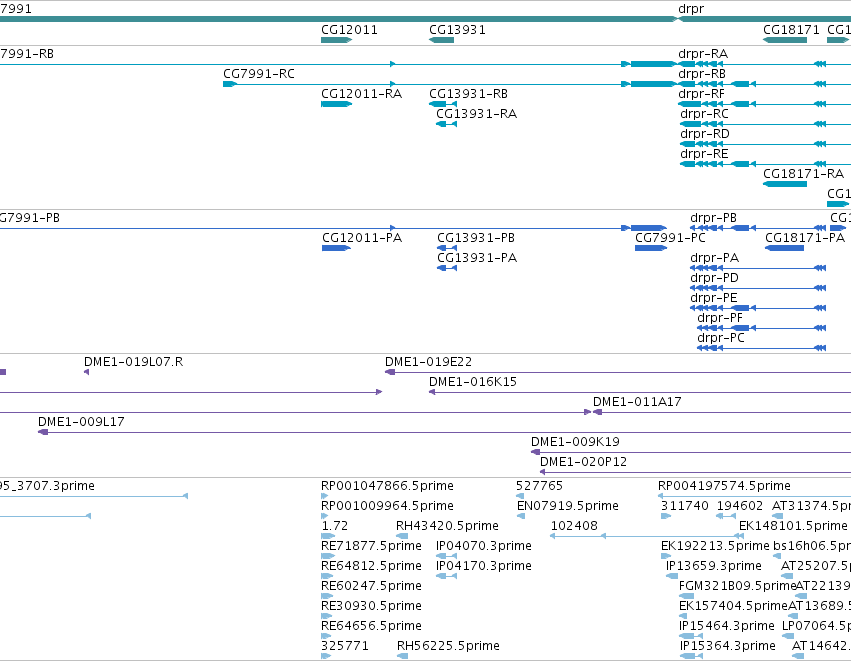
Task: Select EST RE30930.5prime
Action: pyautogui.click(x=371, y=607)
